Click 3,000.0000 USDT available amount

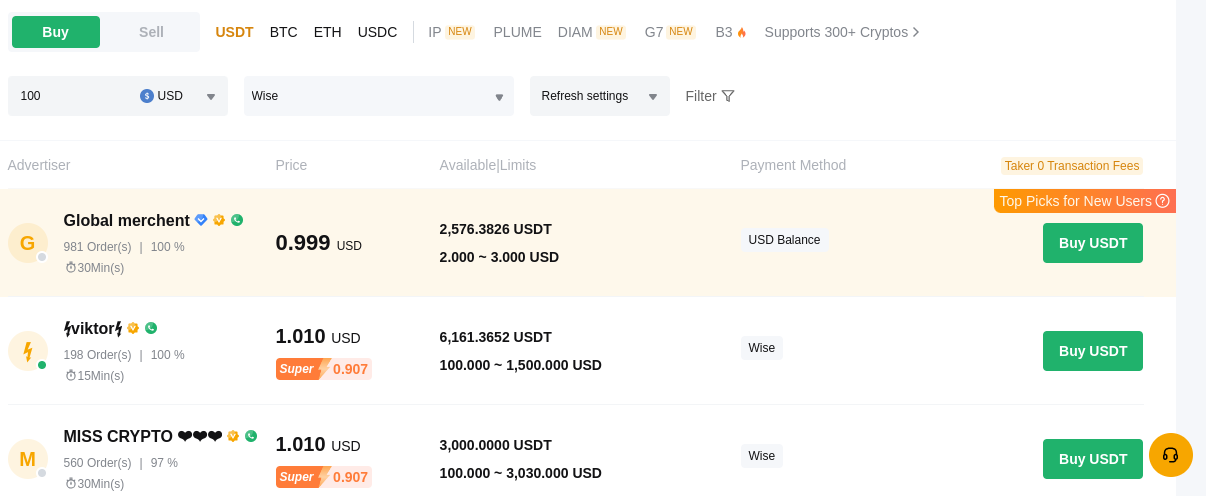(495, 445)
